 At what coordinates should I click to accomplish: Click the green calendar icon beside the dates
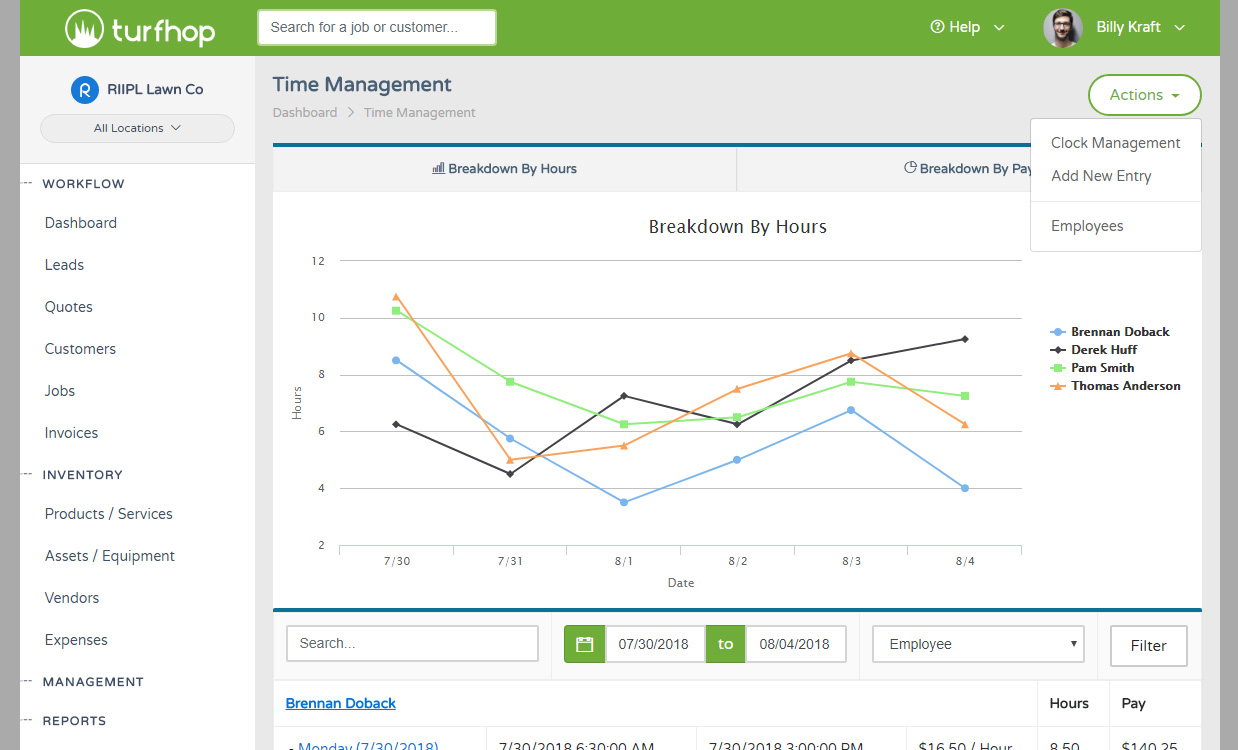[x=584, y=644]
